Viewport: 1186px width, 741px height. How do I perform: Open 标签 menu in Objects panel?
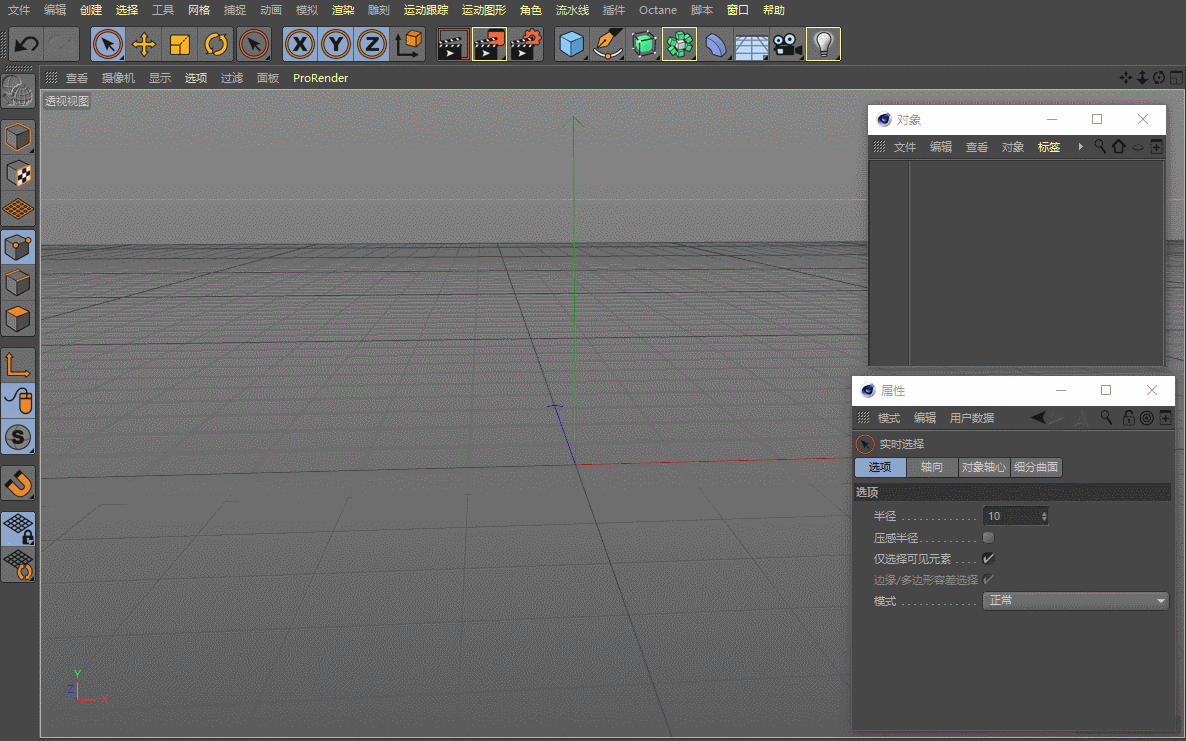click(1049, 147)
